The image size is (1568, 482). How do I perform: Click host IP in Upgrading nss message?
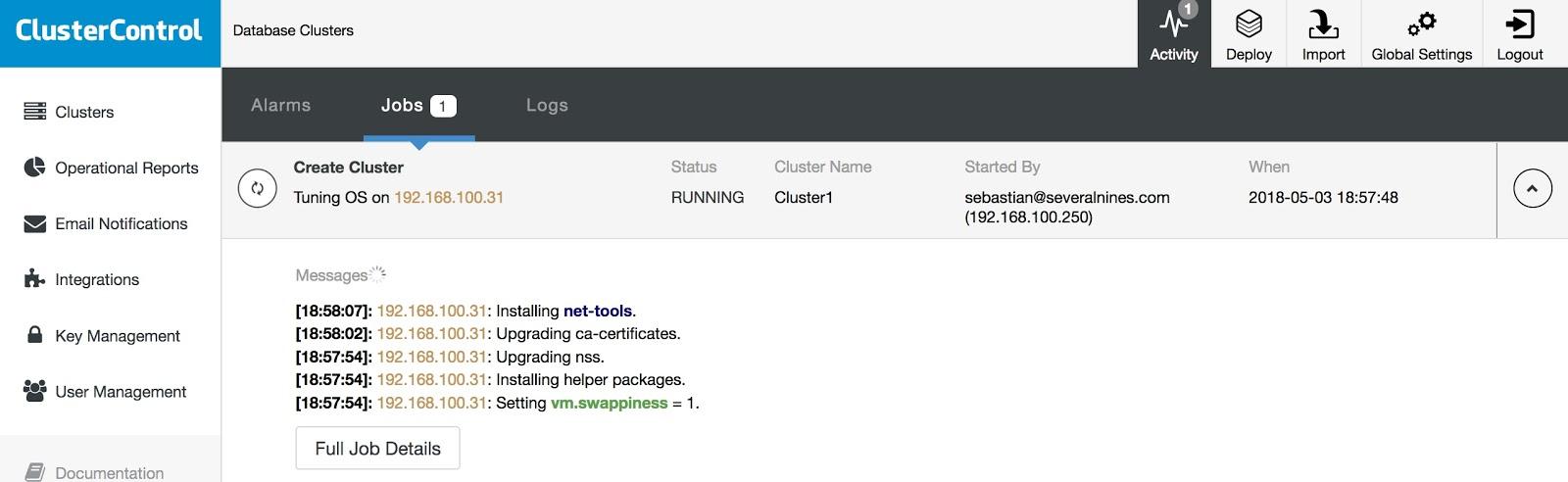[x=432, y=357]
